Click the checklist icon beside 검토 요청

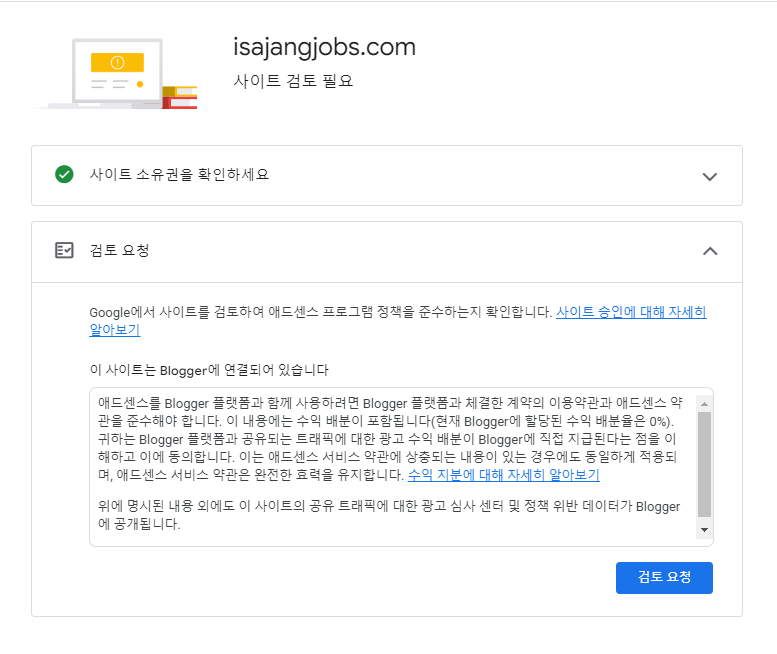(64, 250)
